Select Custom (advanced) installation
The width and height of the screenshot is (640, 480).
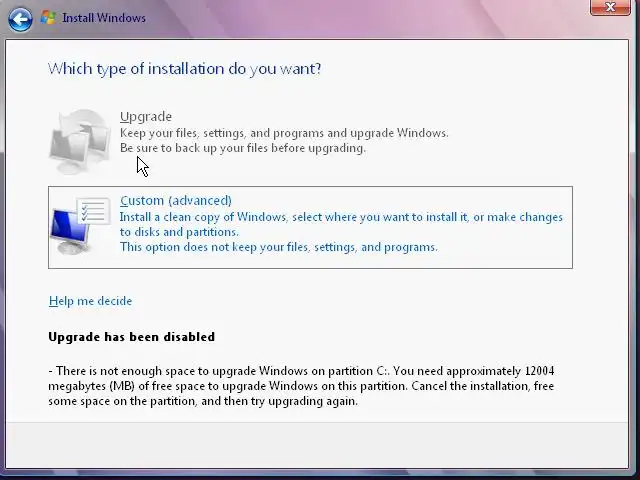click(x=310, y=227)
